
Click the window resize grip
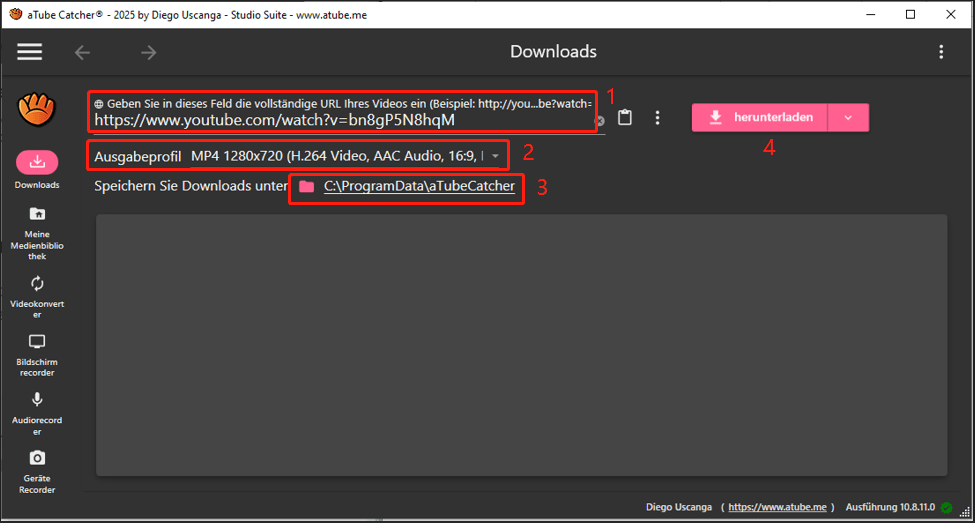pos(964,512)
